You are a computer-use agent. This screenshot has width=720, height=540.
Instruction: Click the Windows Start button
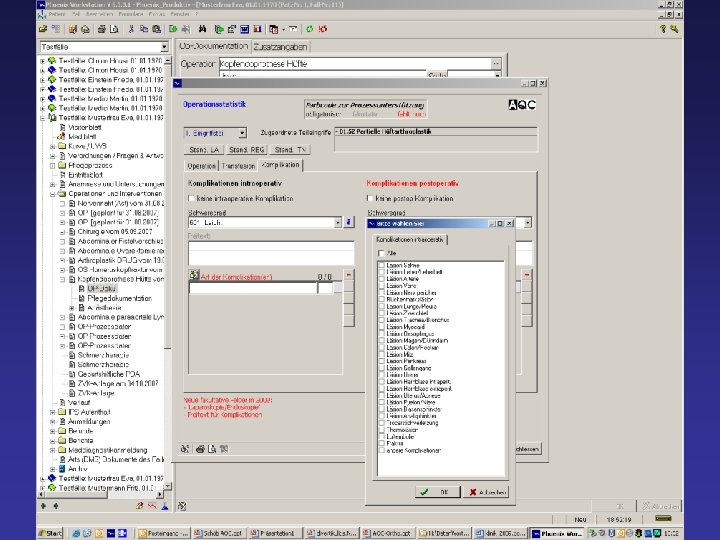pos(51,533)
